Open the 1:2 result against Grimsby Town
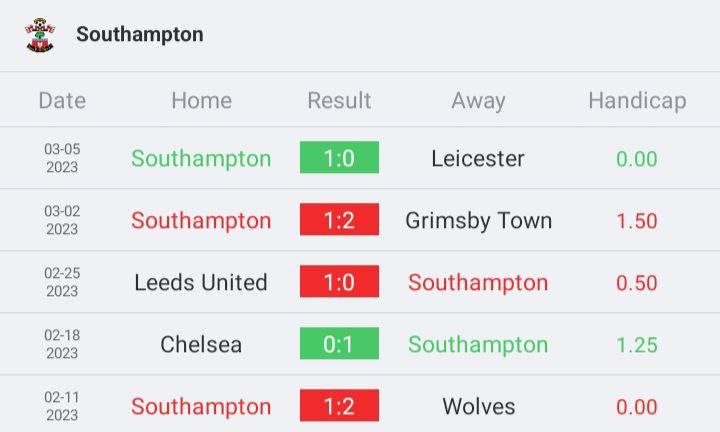Viewport: 720px width, 432px height. (339, 219)
